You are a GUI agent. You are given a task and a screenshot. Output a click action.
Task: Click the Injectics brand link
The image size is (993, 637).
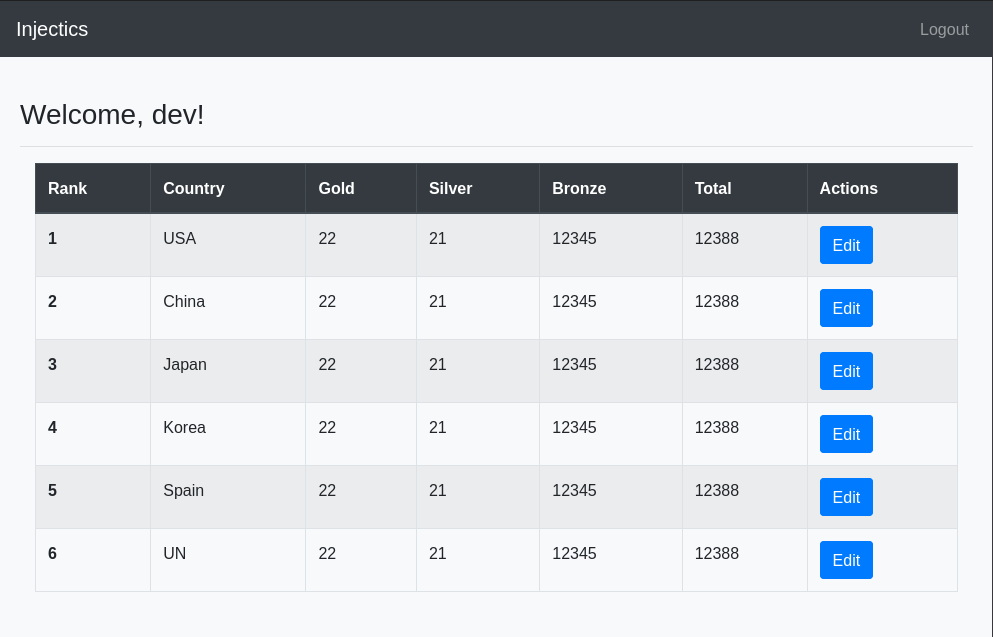tap(52, 29)
